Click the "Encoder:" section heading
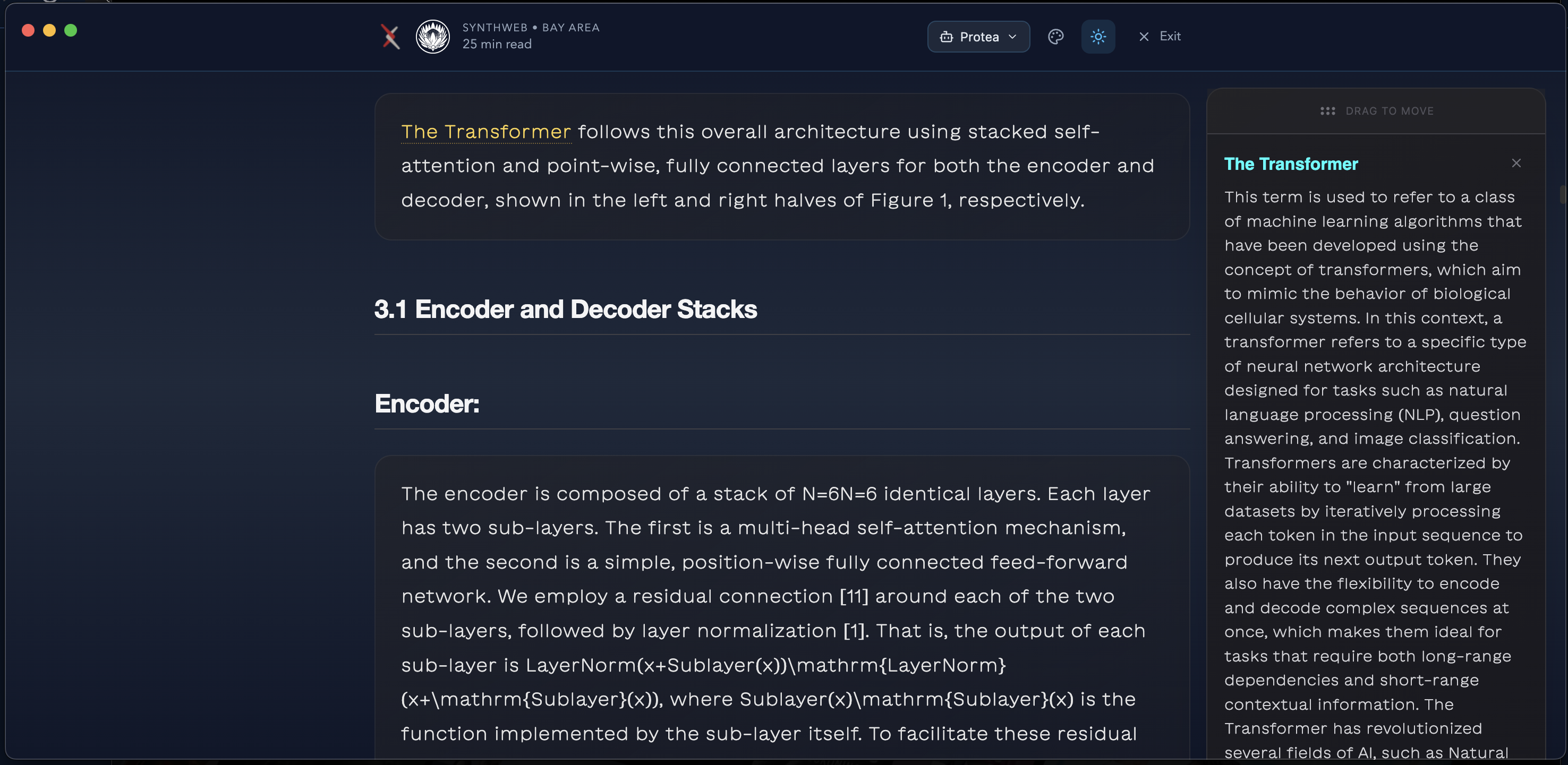 427,404
